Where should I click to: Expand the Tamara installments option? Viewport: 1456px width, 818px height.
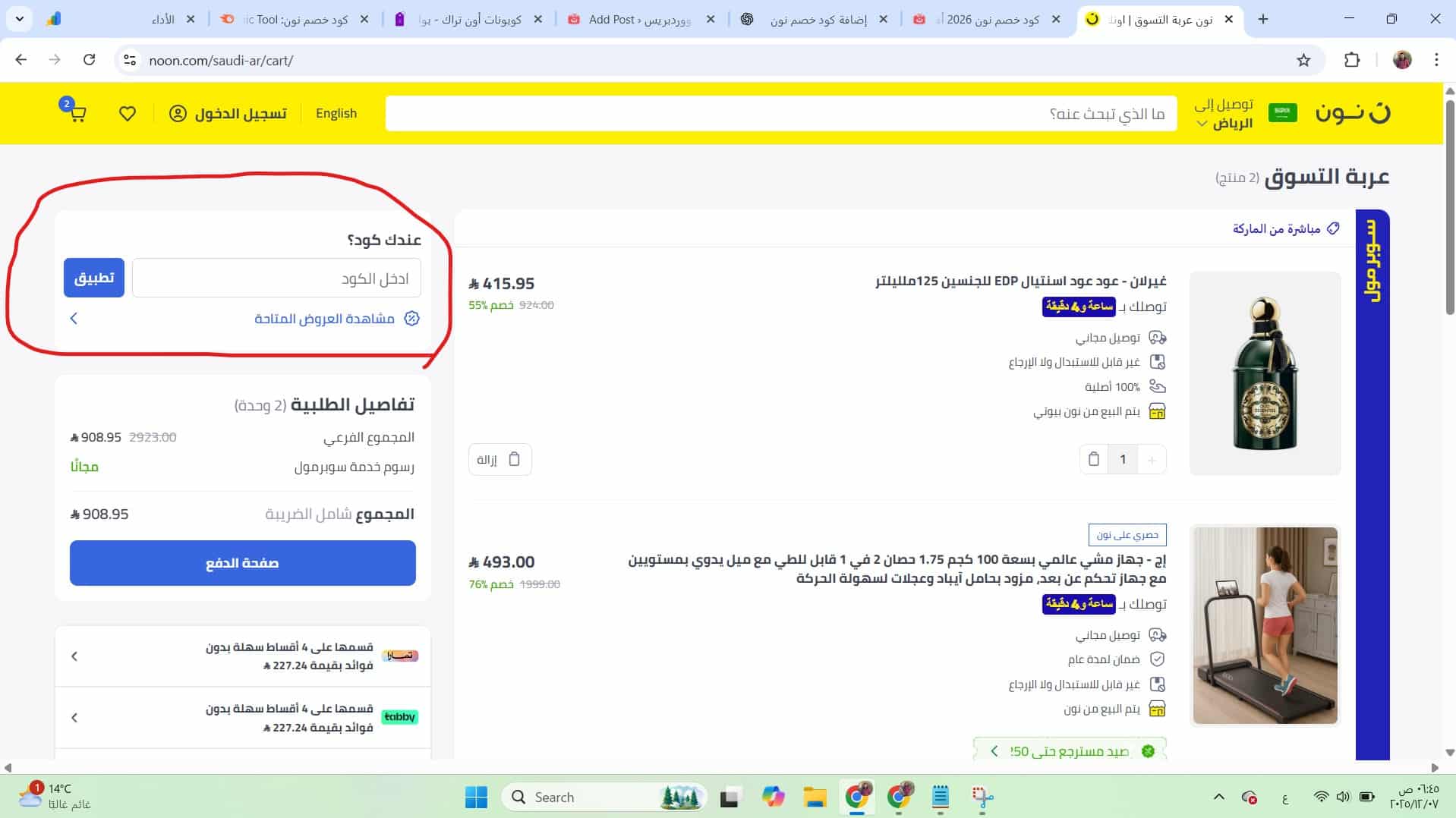[x=74, y=656]
